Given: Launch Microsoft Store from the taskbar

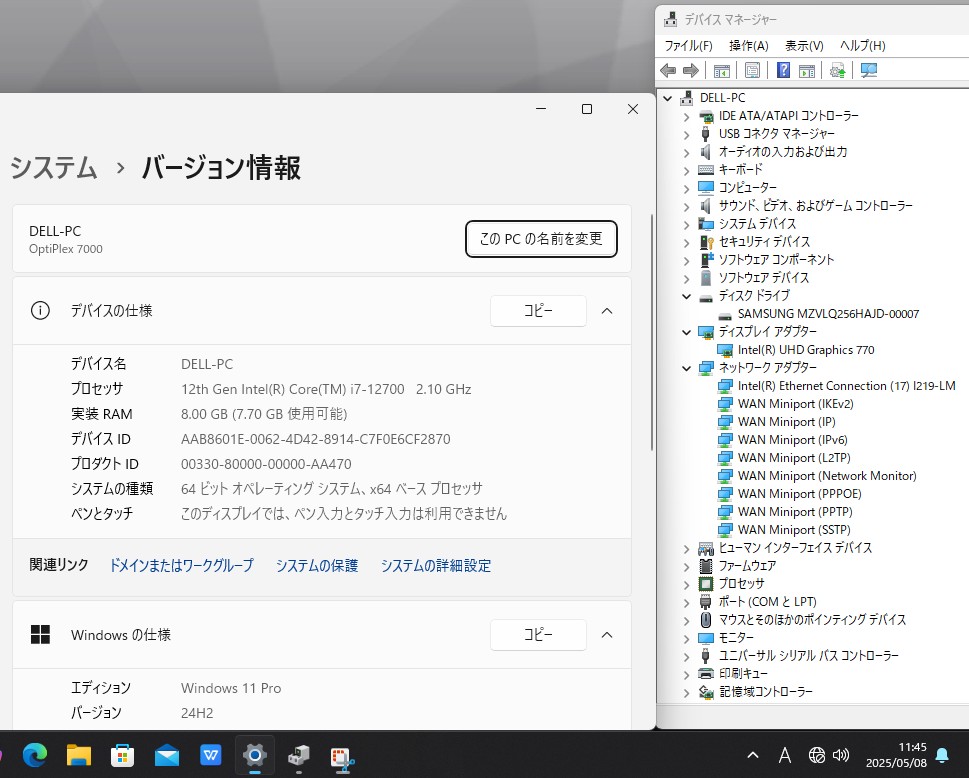Looking at the screenshot, I should (x=122, y=755).
